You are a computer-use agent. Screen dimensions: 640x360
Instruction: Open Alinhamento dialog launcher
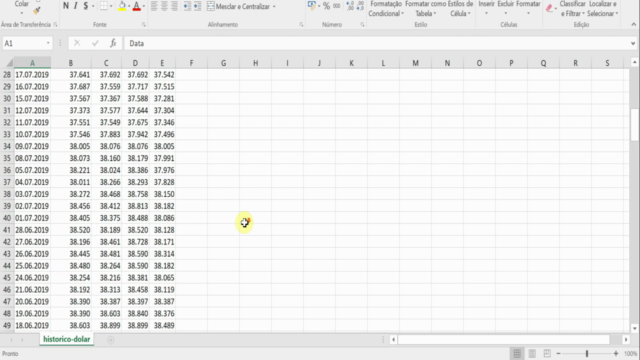pyautogui.click(x=301, y=25)
